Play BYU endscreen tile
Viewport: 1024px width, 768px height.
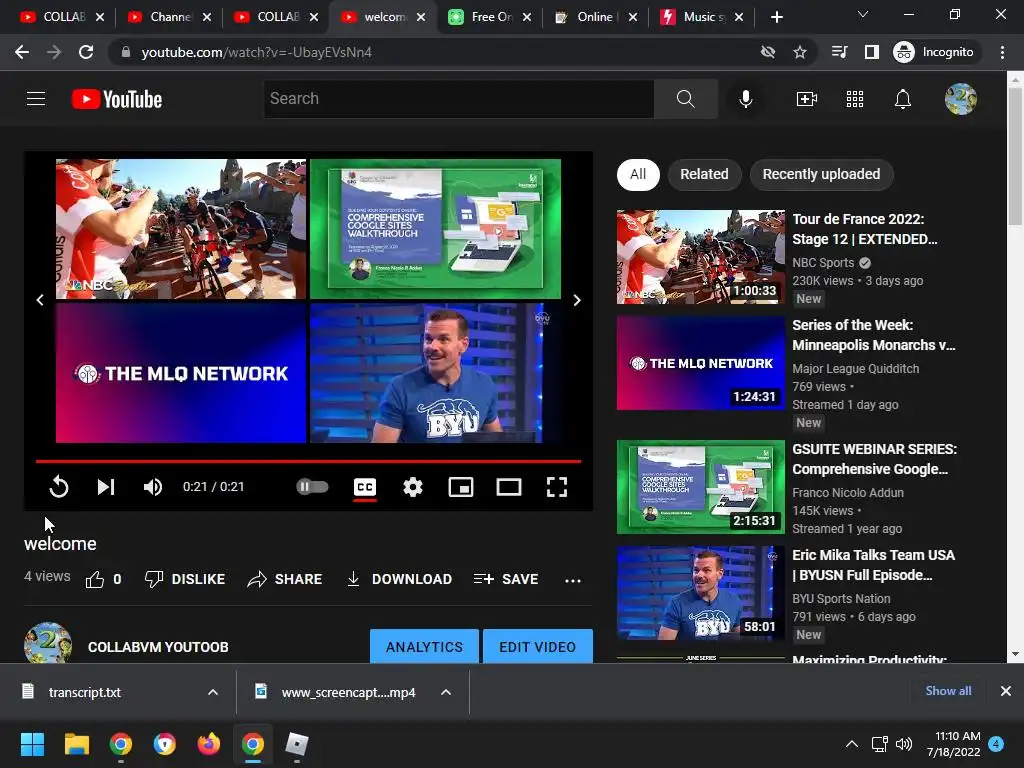tap(436, 373)
